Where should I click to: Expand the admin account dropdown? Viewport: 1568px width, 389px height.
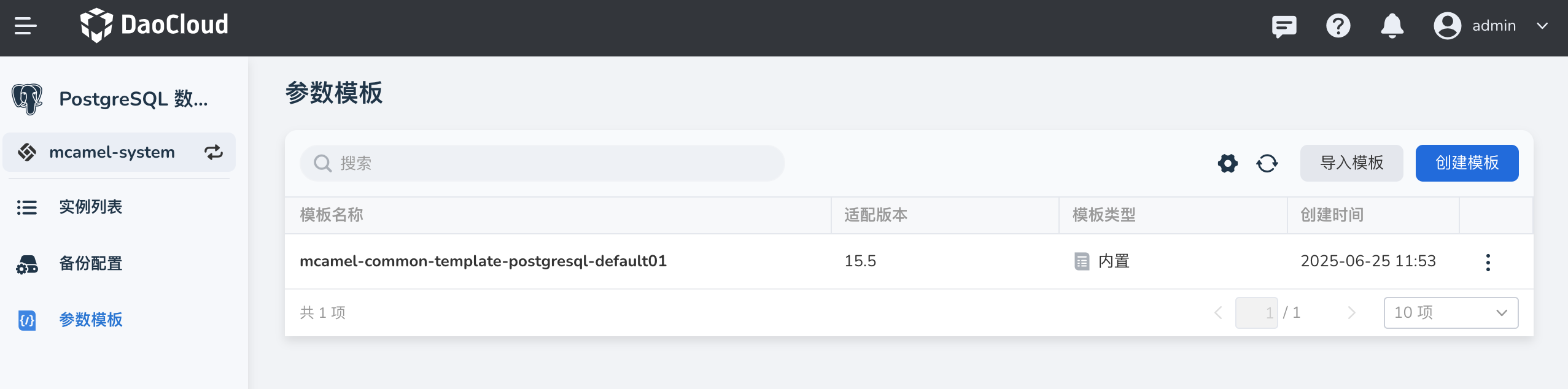[x=1543, y=26]
